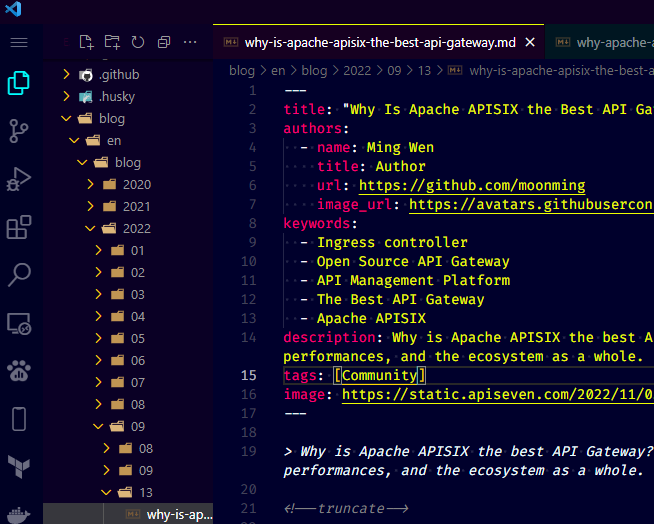Open the Search view
Viewport: 654px width, 524px height.
pyautogui.click(x=19, y=275)
